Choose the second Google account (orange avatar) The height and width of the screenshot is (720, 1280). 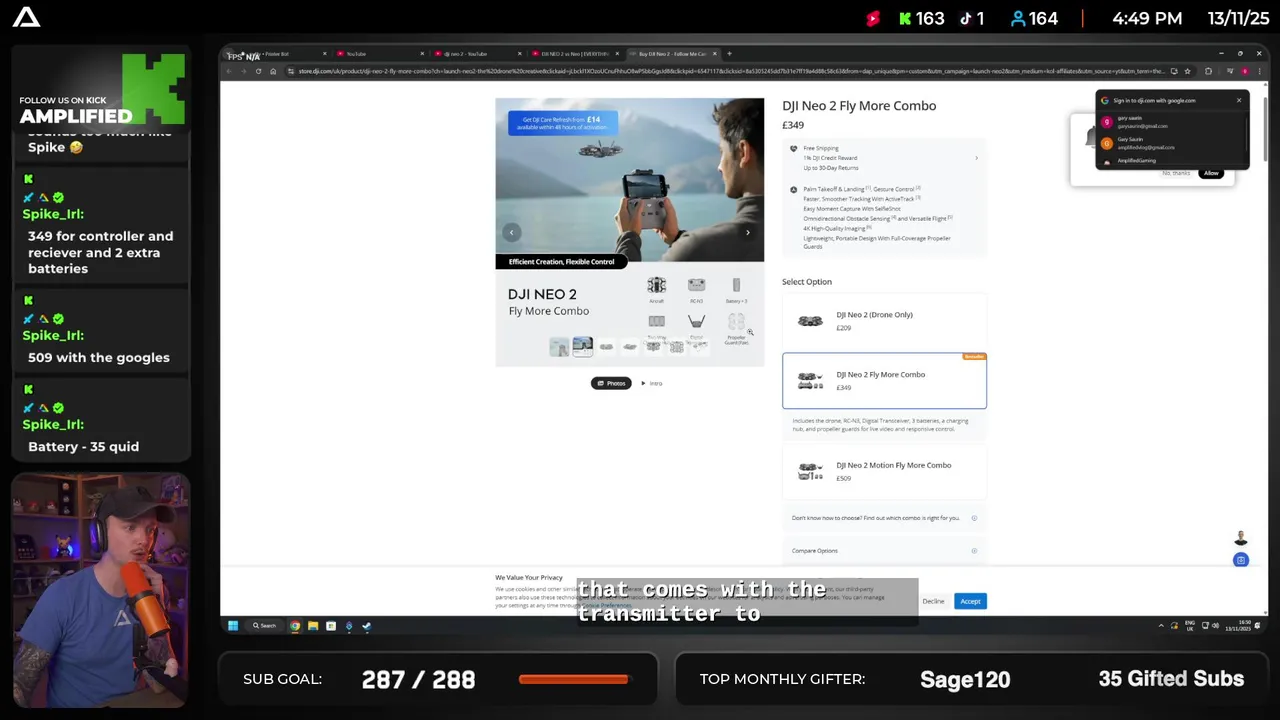point(1170,143)
